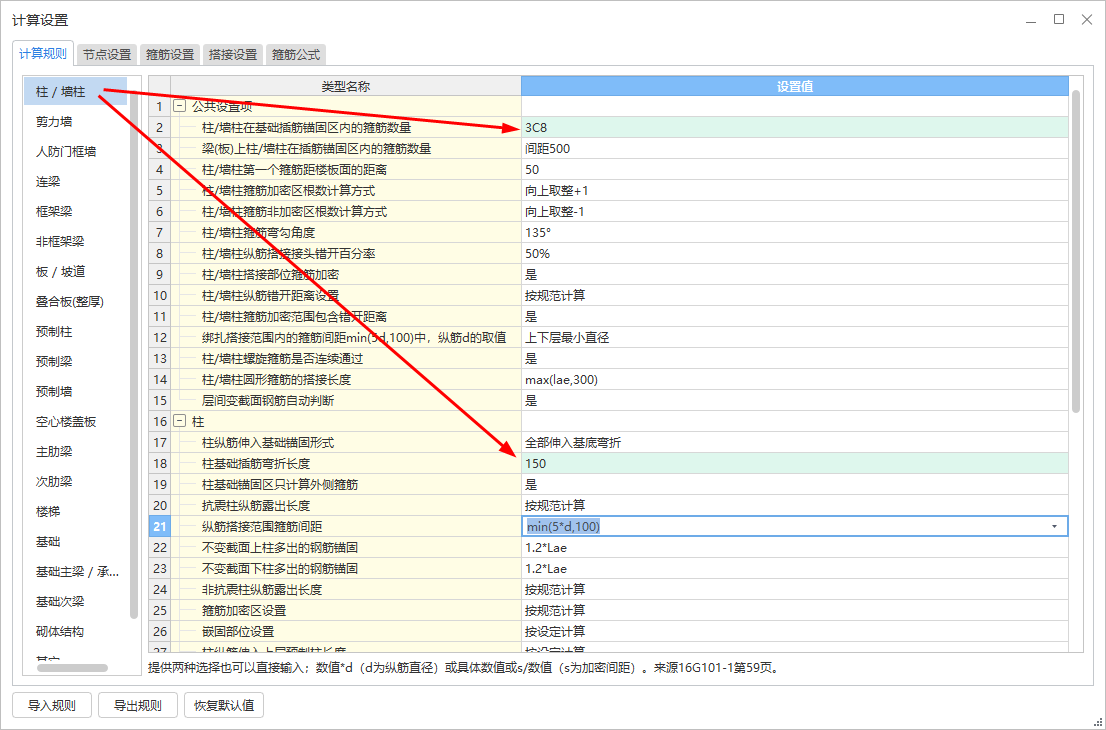This screenshot has width=1106, height=730.
Task: Select the 计算规则 tab
Action: click(x=43, y=54)
